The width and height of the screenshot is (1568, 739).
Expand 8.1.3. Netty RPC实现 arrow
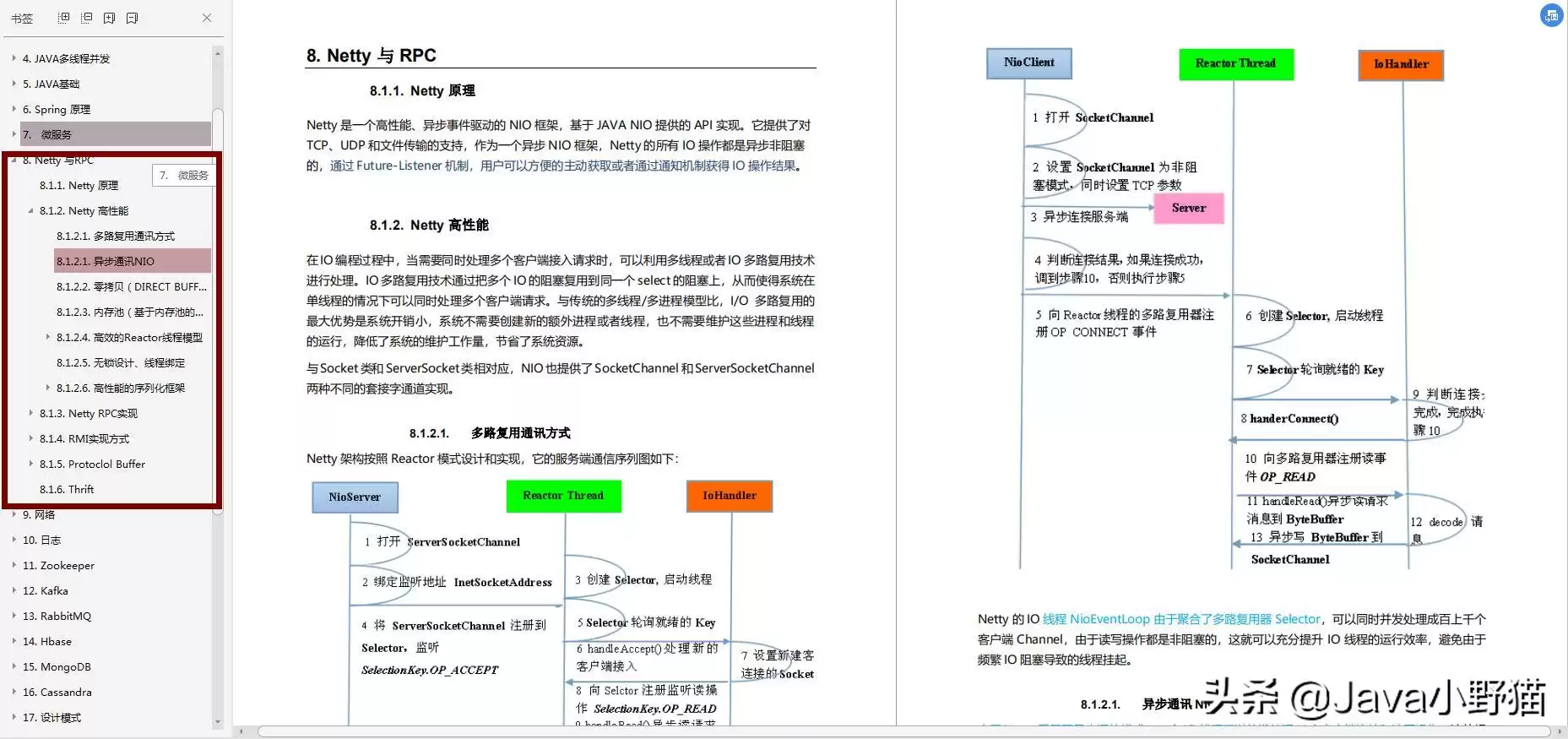(x=30, y=413)
